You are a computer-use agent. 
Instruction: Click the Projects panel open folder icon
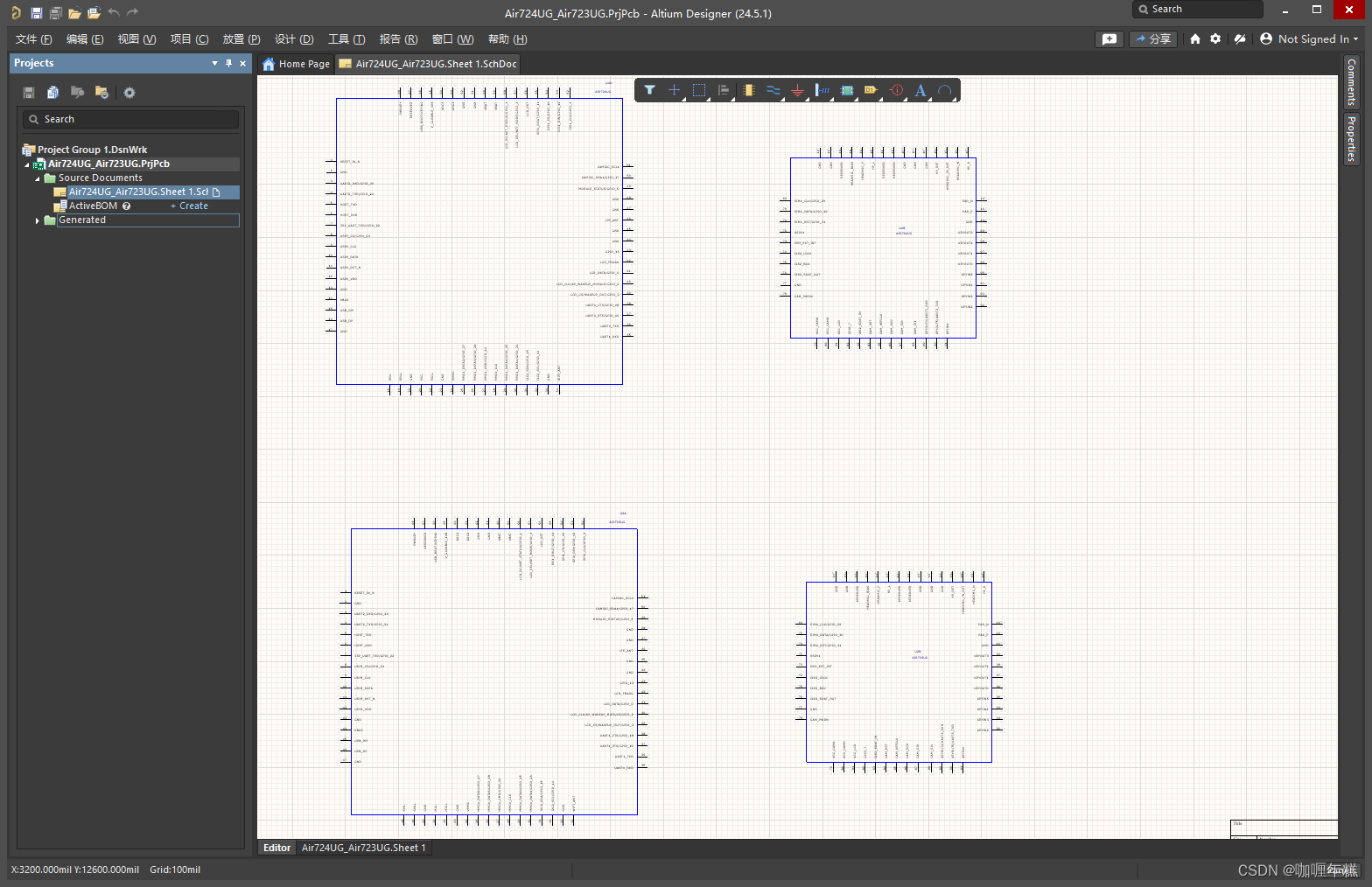point(77,93)
